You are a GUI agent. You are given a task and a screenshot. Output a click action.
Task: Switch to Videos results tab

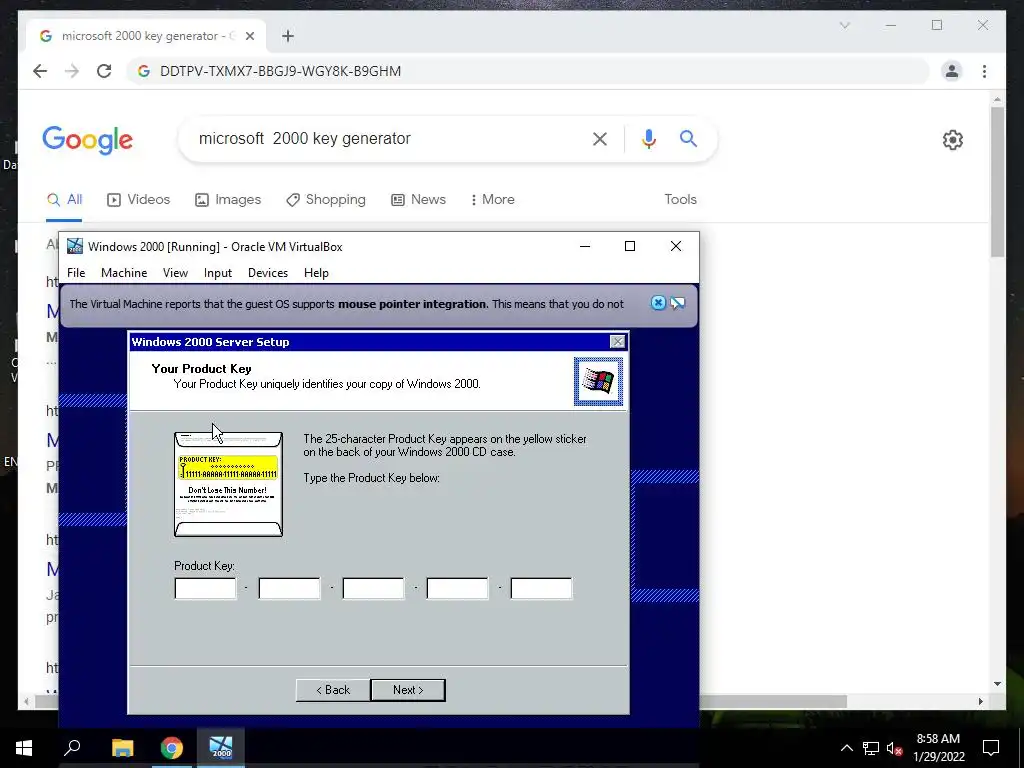tap(138, 200)
